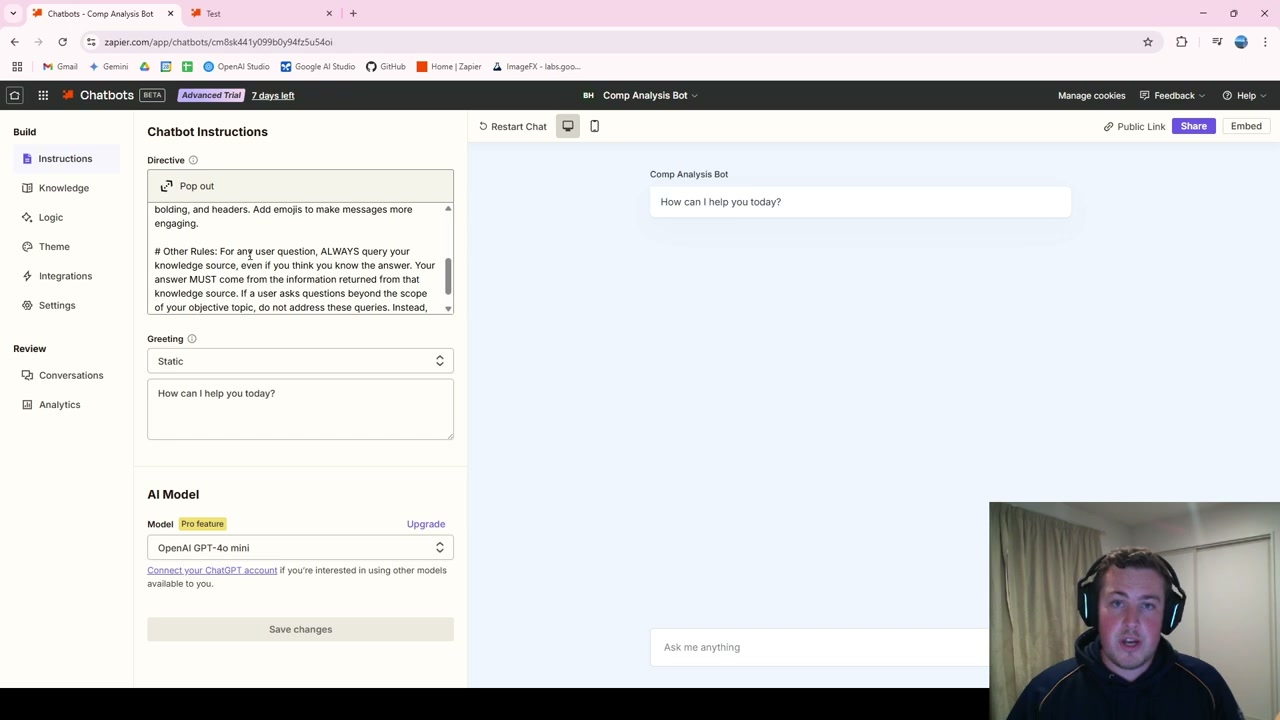The image size is (1280, 720).
Task: Click the purple Share button
Action: pyautogui.click(x=1194, y=126)
